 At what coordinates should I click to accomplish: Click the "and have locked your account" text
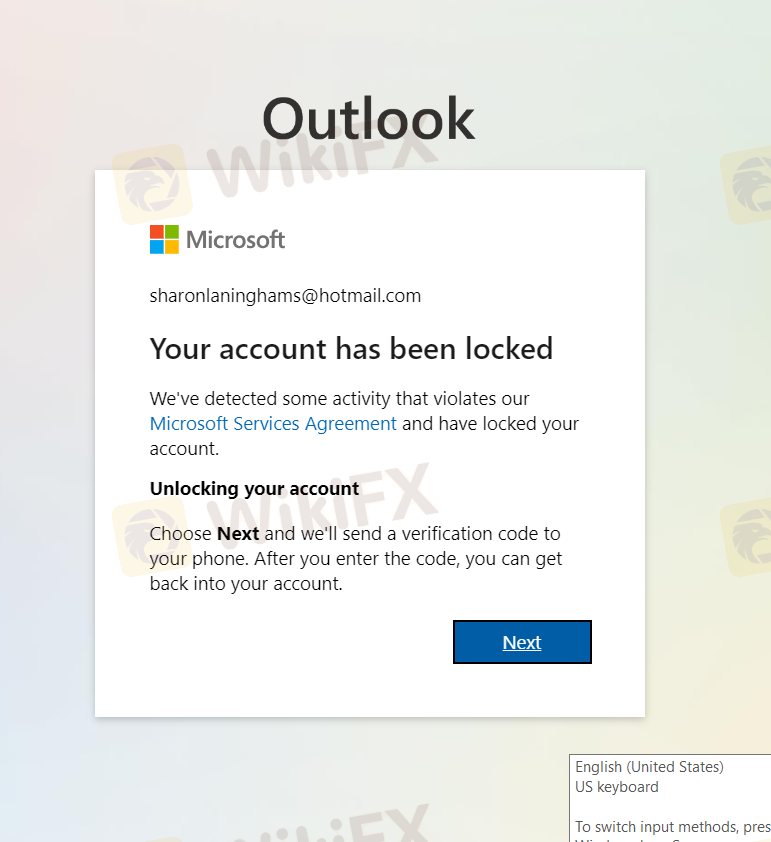tap(490, 423)
